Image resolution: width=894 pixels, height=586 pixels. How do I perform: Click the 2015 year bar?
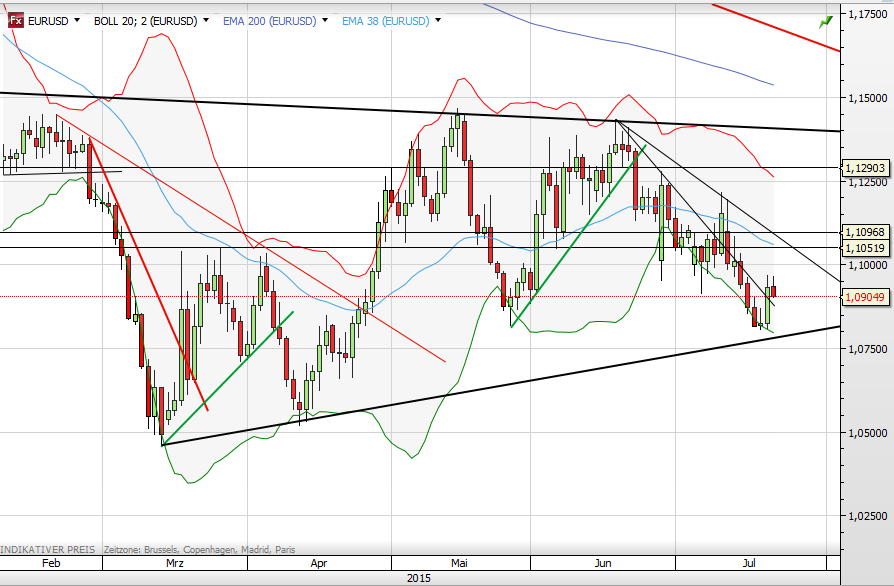(420, 578)
